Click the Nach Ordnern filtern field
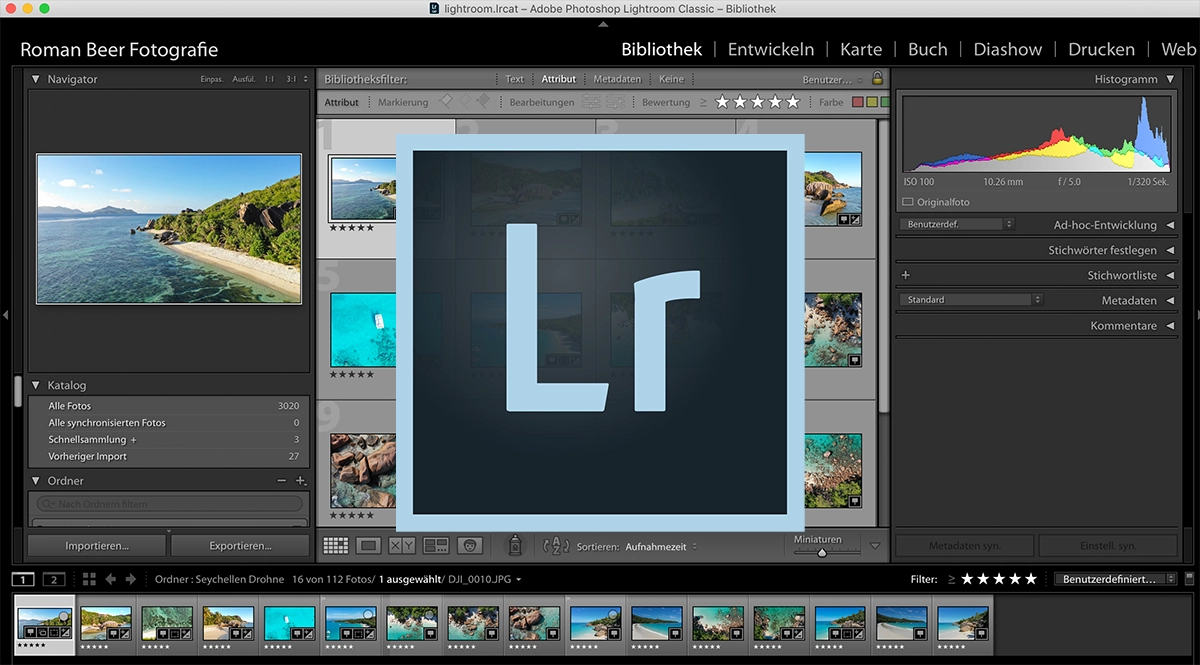 coord(169,504)
